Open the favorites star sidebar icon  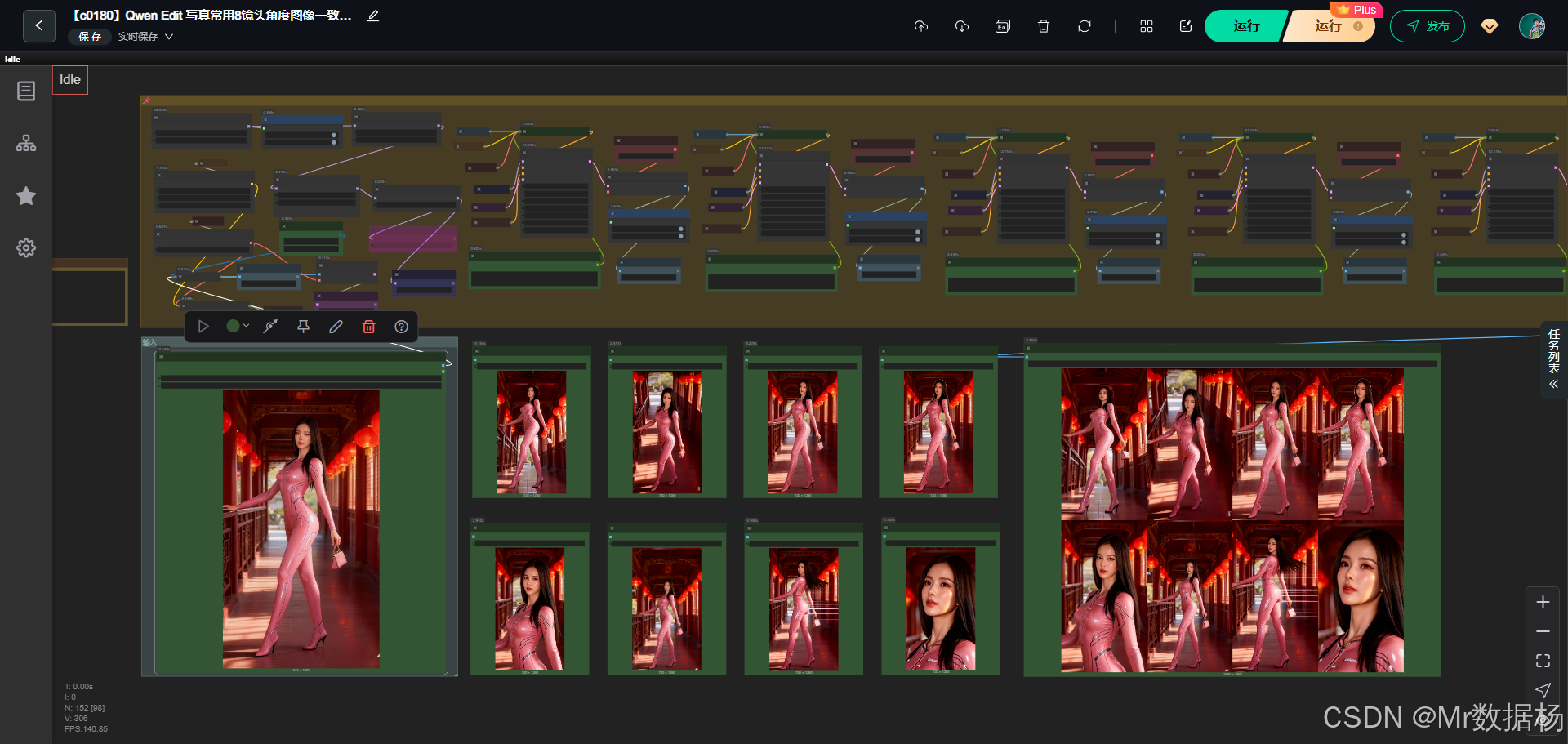point(26,195)
